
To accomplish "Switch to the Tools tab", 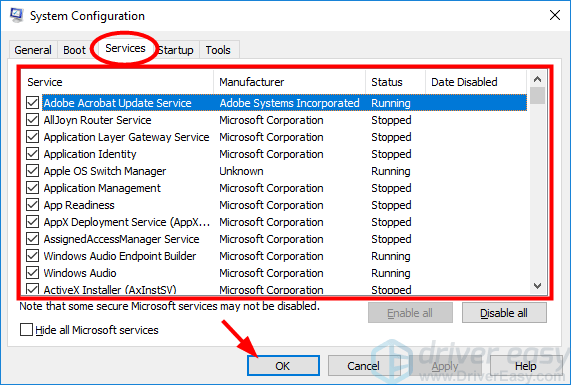I will point(218,50).
